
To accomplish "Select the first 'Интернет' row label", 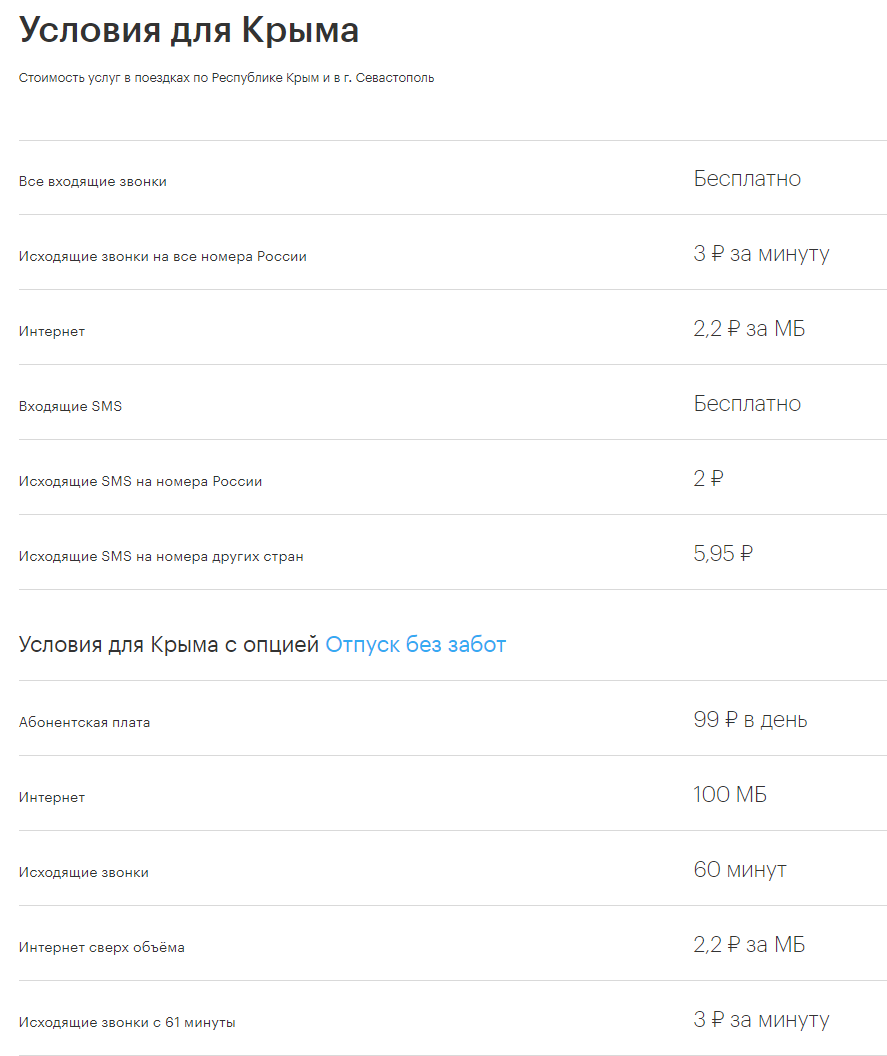I will 52,331.
